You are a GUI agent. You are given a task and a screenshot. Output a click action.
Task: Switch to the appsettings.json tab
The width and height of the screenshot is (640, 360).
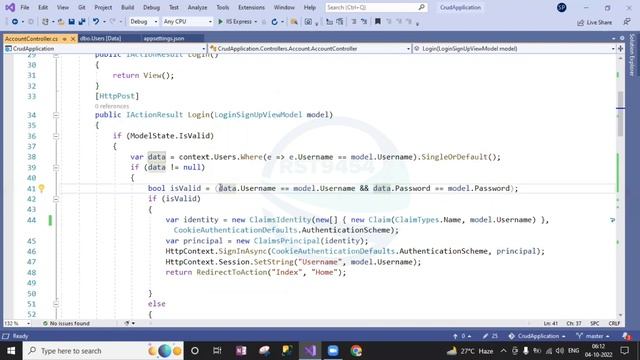(164, 38)
